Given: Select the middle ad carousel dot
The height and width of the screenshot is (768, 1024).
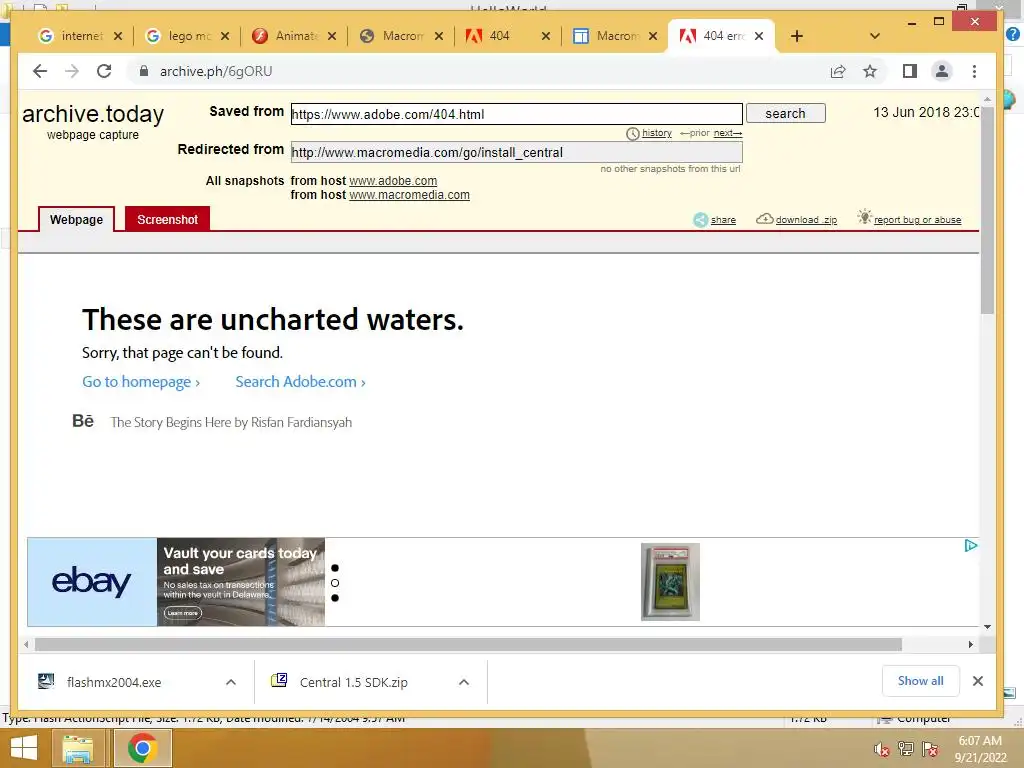Looking at the screenshot, I should tap(335, 583).
